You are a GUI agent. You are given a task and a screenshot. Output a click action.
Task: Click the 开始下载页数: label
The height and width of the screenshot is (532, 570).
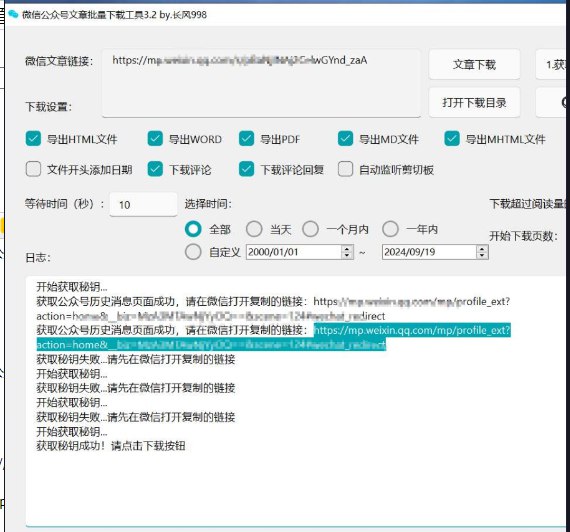click(523, 236)
